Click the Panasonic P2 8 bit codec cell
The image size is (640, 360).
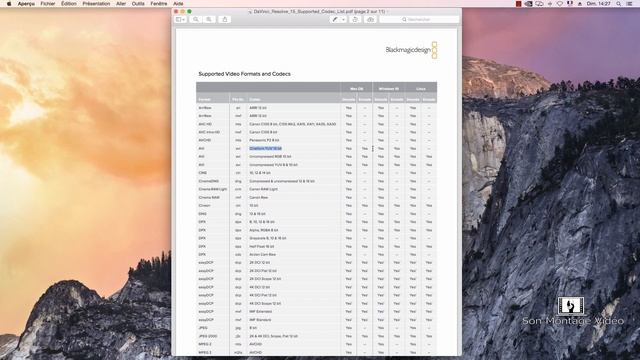(264, 140)
